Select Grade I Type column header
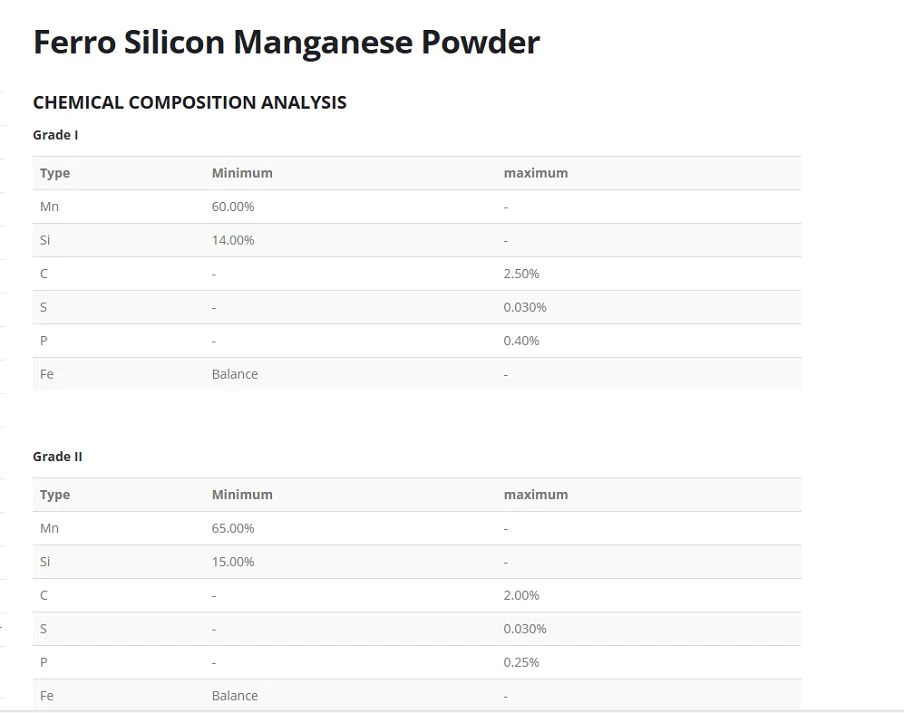This screenshot has width=904, height=713. tap(55, 173)
